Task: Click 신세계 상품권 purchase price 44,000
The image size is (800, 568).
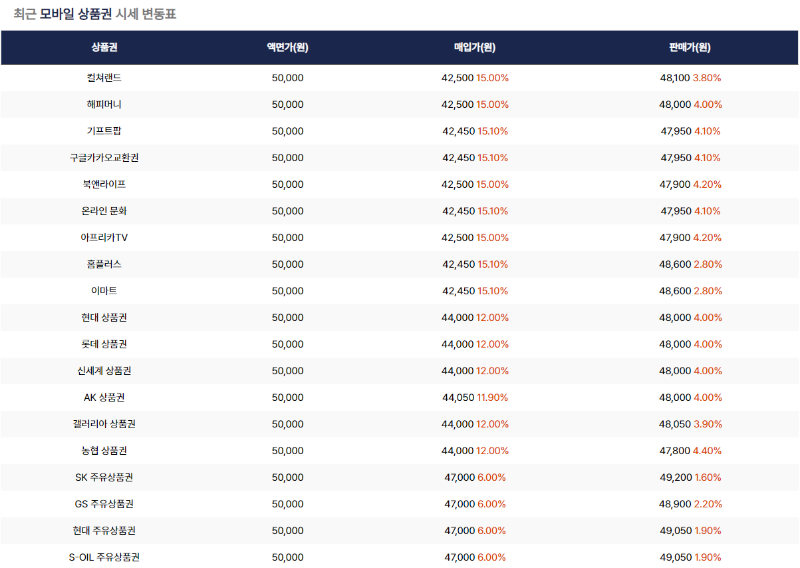Action: [458, 371]
